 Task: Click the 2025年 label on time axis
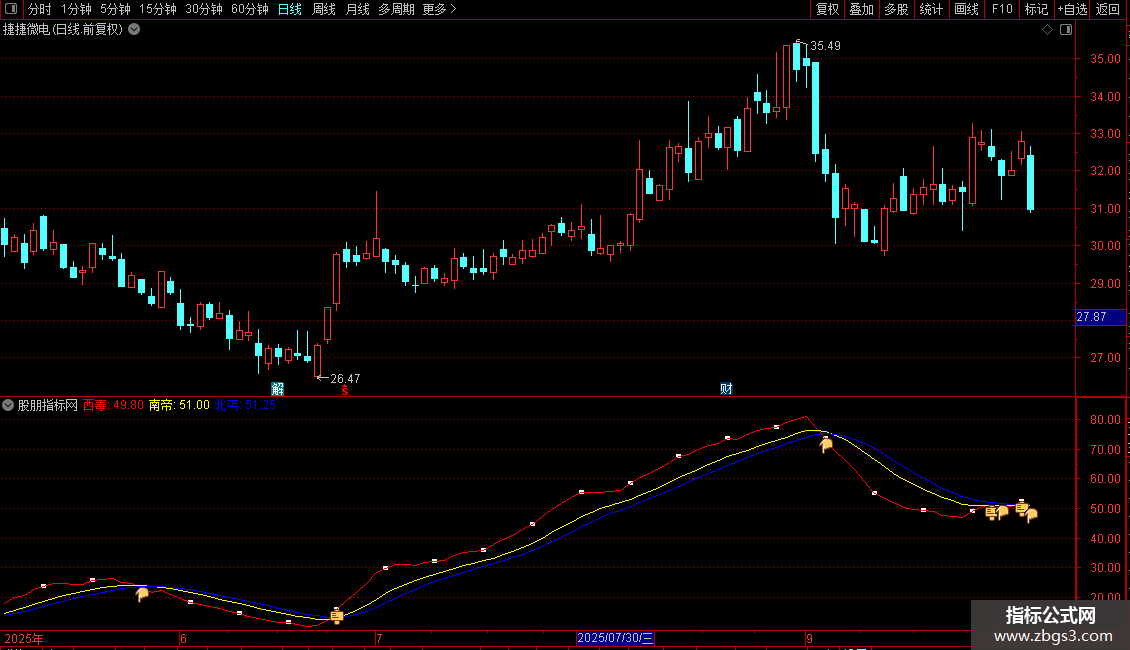point(24,638)
